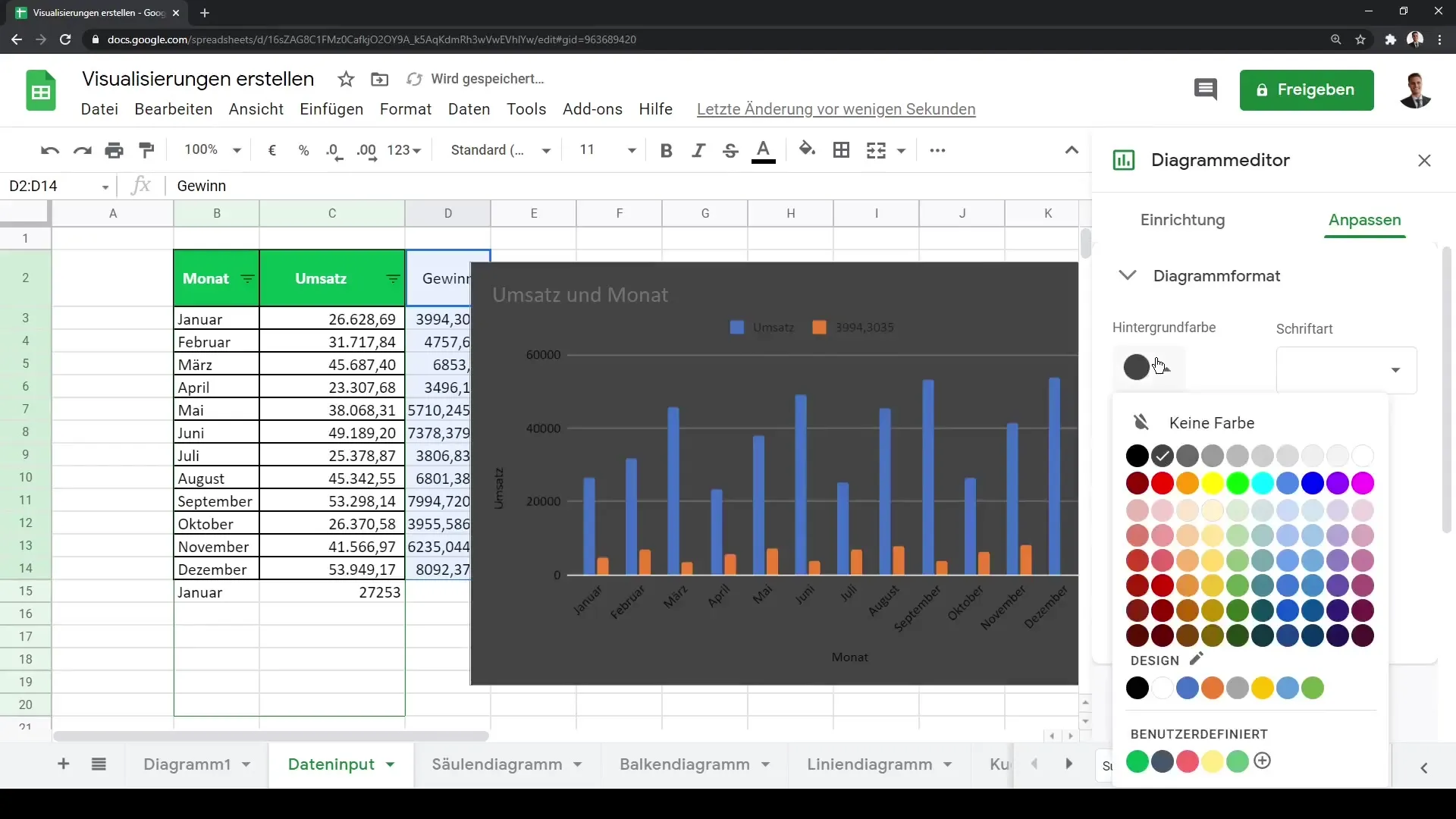This screenshot has width=1456, height=819.
Task: Pick bright red swatch in palette
Action: [1162, 483]
